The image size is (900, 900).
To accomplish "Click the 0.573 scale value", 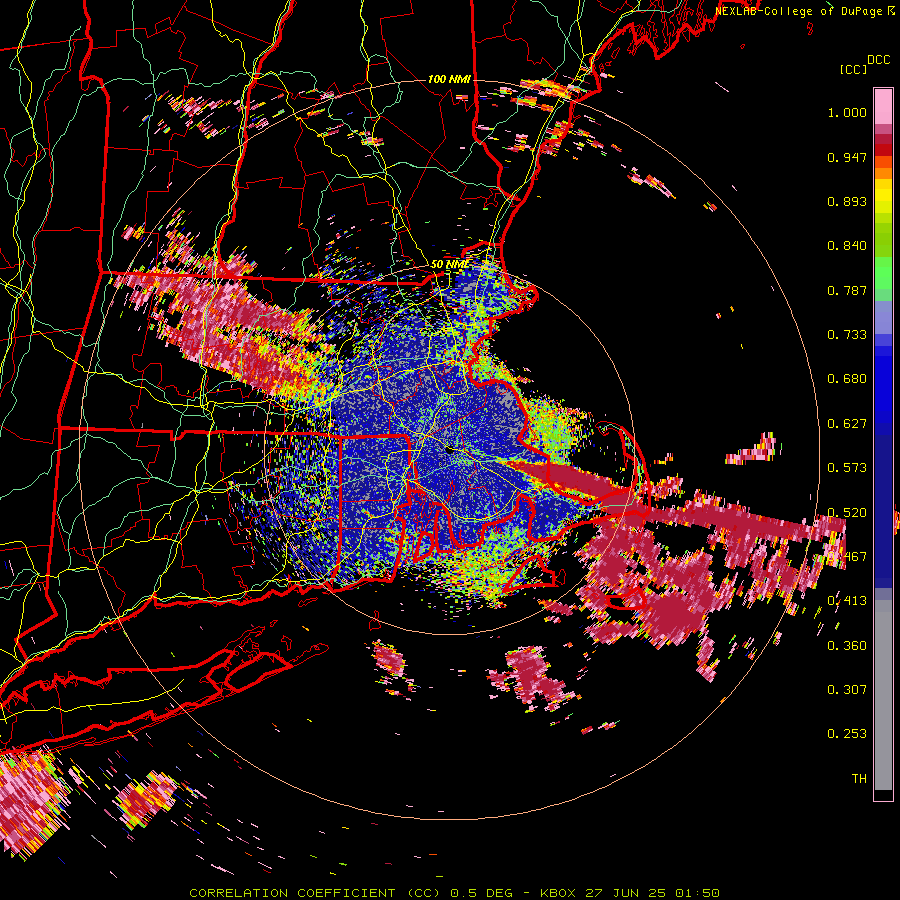I will click(x=847, y=468).
